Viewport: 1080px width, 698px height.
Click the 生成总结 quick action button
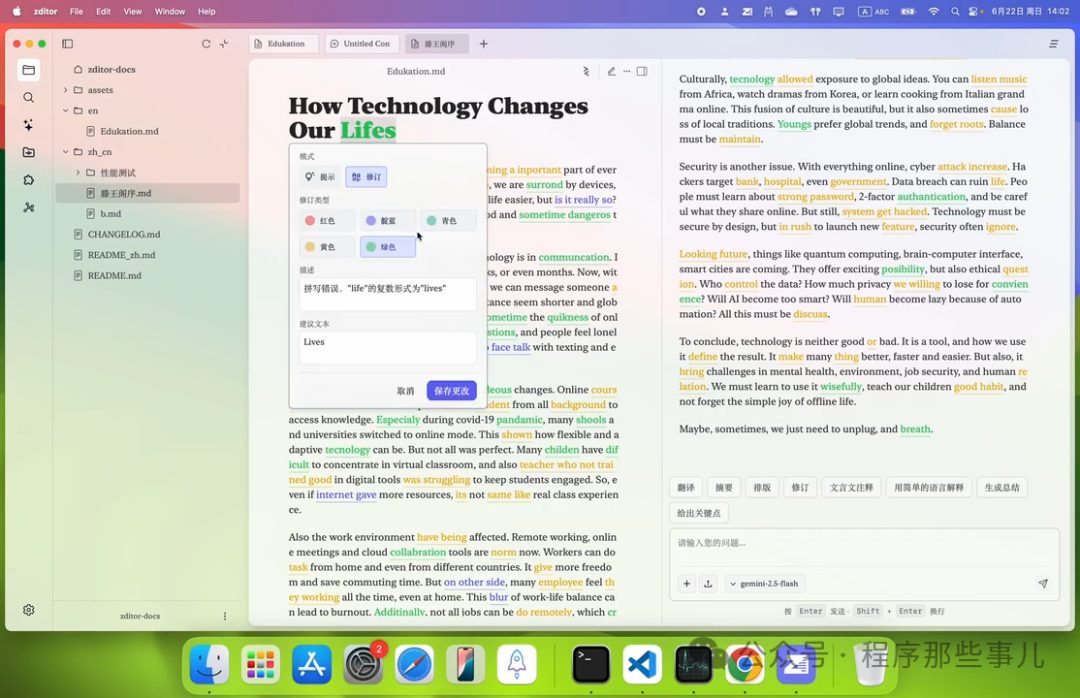pos(1001,487)
